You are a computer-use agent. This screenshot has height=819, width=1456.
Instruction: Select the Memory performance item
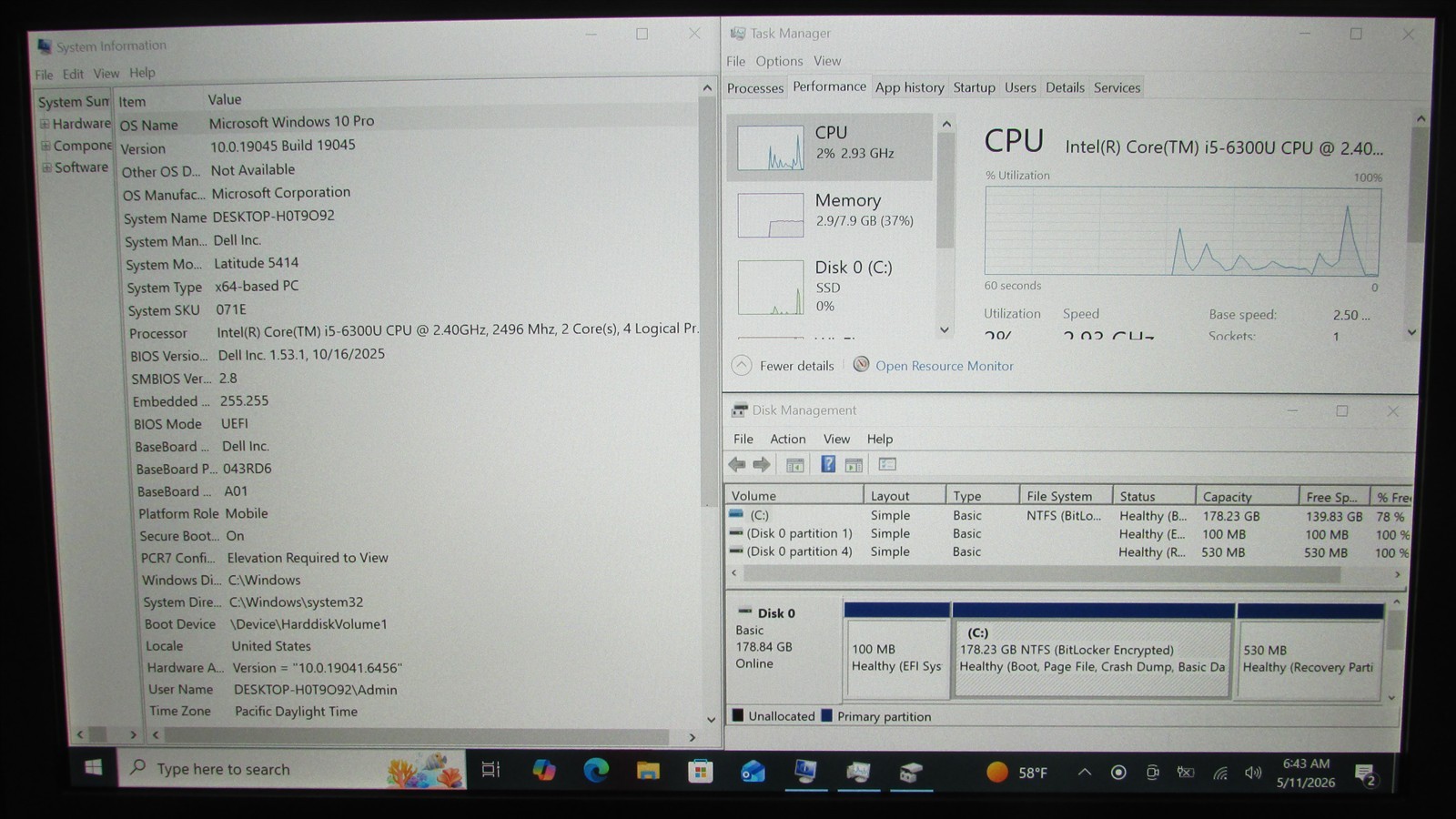(830, 214)
